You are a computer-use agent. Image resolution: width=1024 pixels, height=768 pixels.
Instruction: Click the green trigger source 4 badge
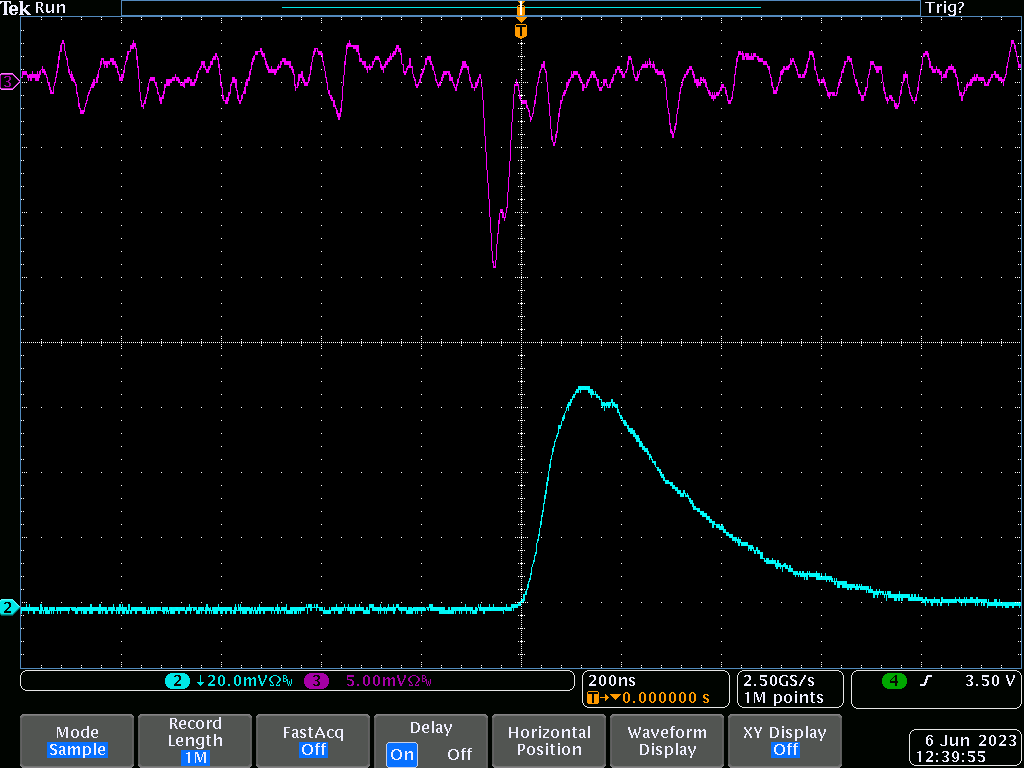click(x=894, y=681)
